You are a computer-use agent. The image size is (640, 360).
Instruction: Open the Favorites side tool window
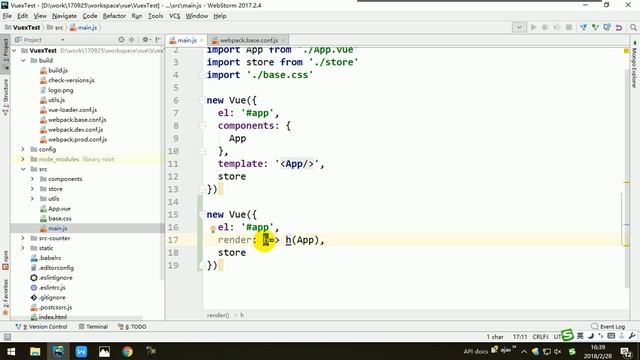pos(5,297)
